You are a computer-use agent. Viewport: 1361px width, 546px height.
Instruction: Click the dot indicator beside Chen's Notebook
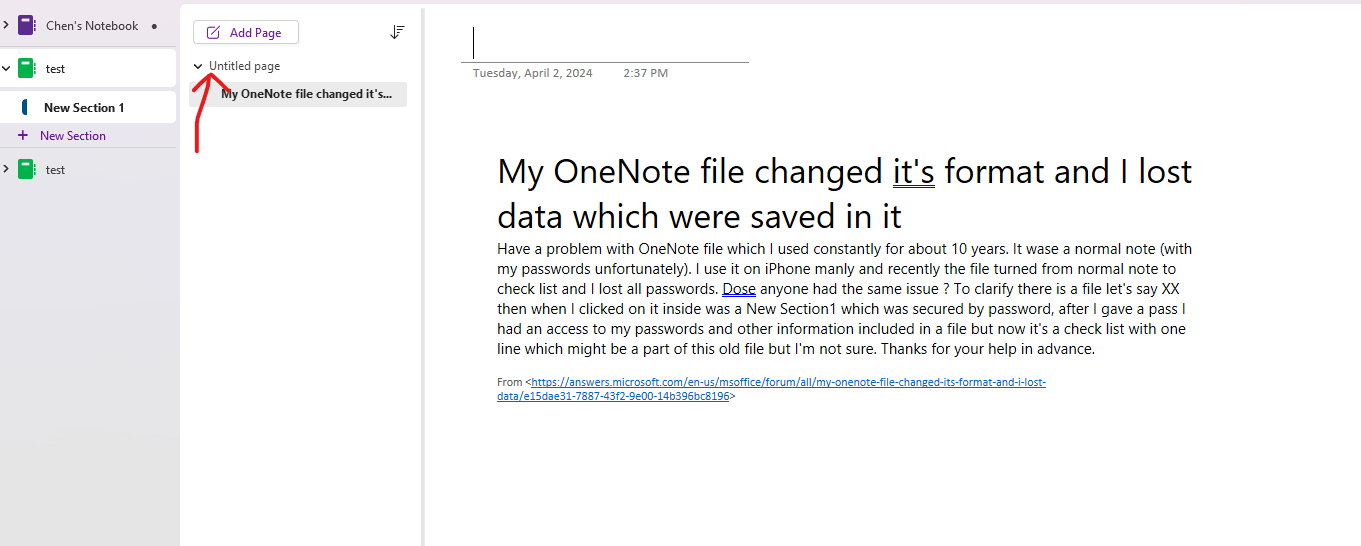coord(154,26)
